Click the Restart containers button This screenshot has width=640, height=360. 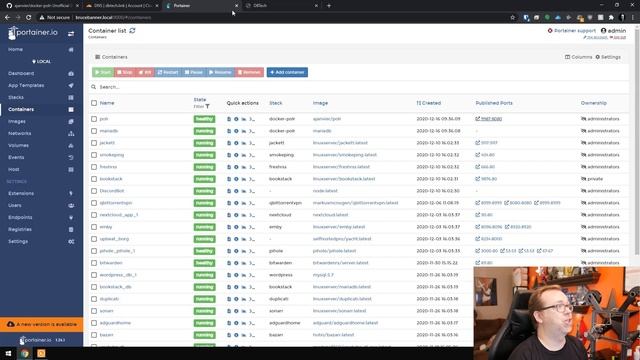pyautogui.click(x=168, y=72)
